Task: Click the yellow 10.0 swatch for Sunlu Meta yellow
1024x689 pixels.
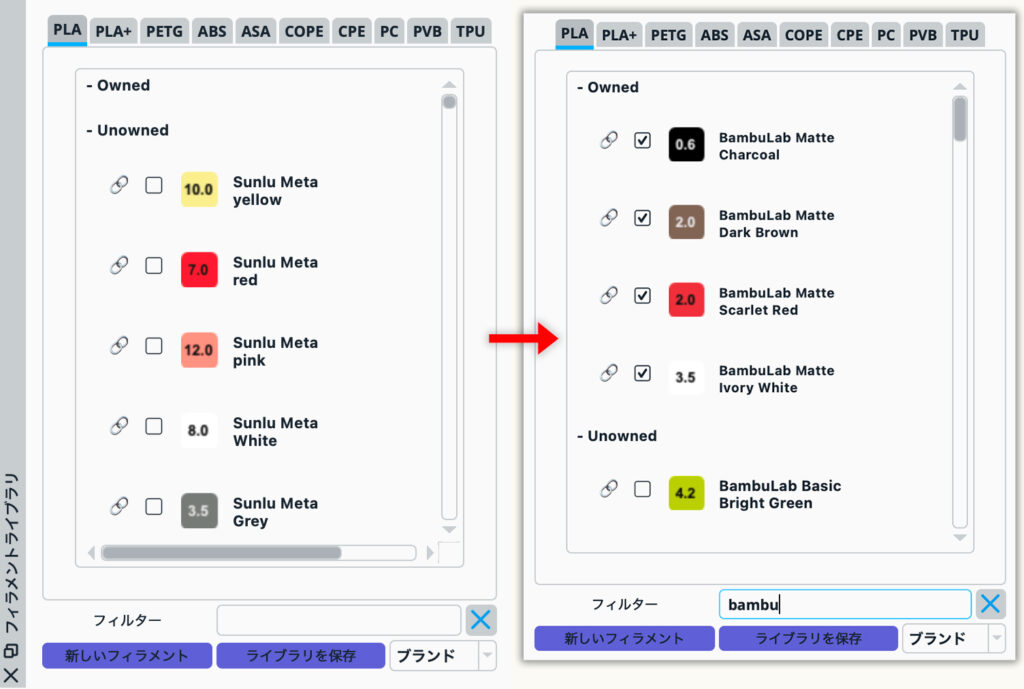Action: pos(199,189)
